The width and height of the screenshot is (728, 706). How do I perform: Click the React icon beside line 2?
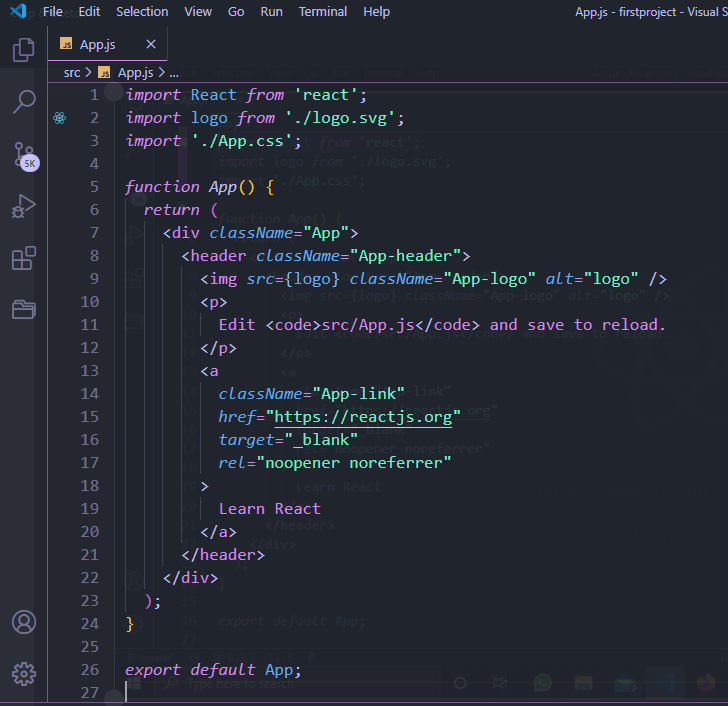tap(60, 118)
